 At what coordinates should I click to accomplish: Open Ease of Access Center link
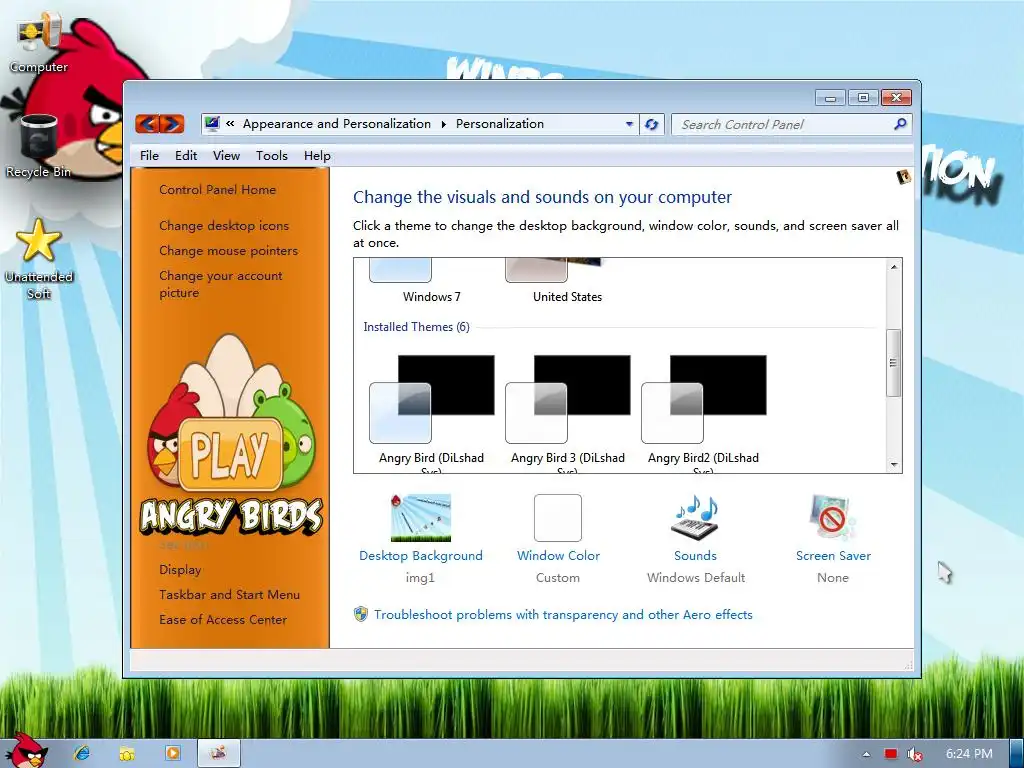point(223,619)
